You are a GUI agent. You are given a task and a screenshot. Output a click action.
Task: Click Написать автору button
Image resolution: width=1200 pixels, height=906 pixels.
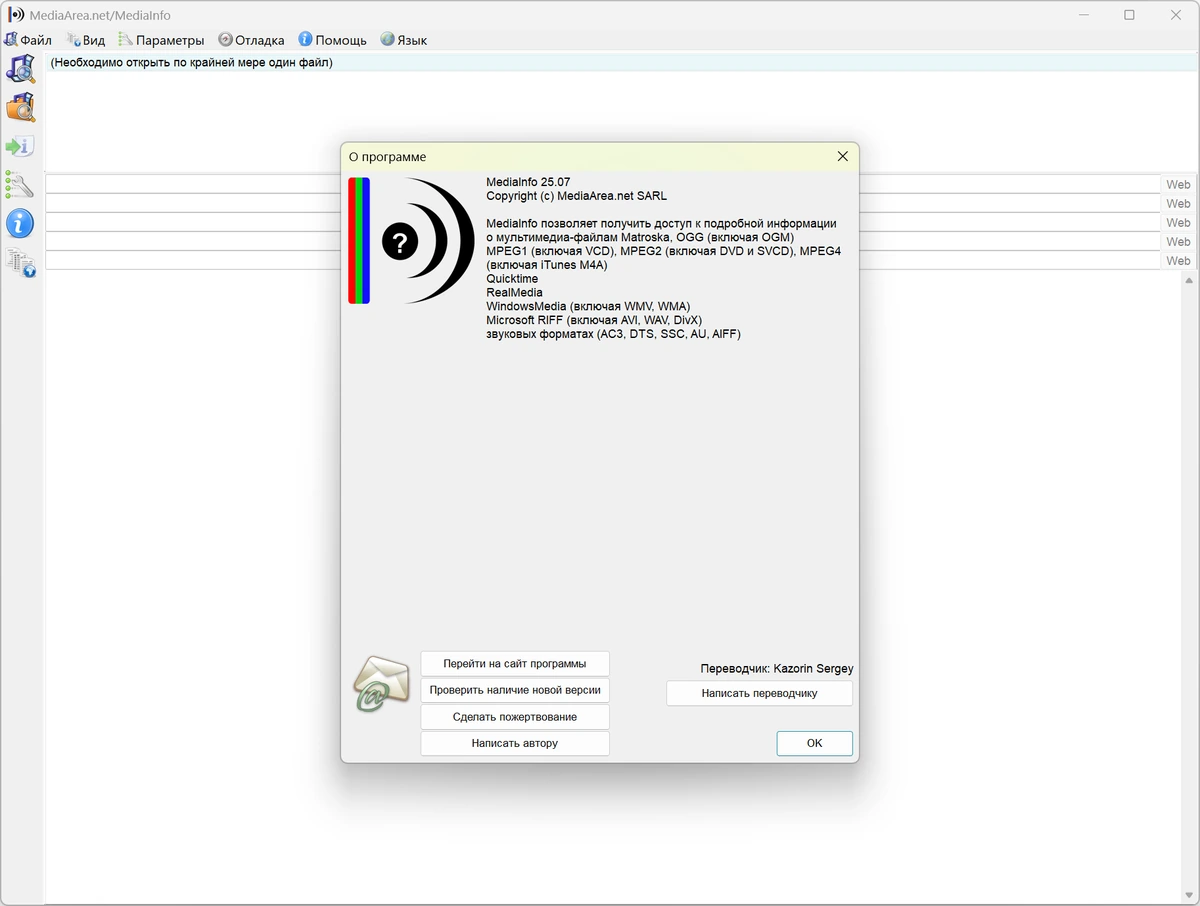(515, 743)
